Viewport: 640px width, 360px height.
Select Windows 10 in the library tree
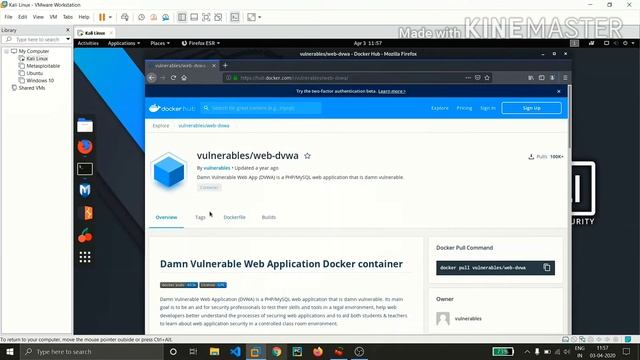40,81
